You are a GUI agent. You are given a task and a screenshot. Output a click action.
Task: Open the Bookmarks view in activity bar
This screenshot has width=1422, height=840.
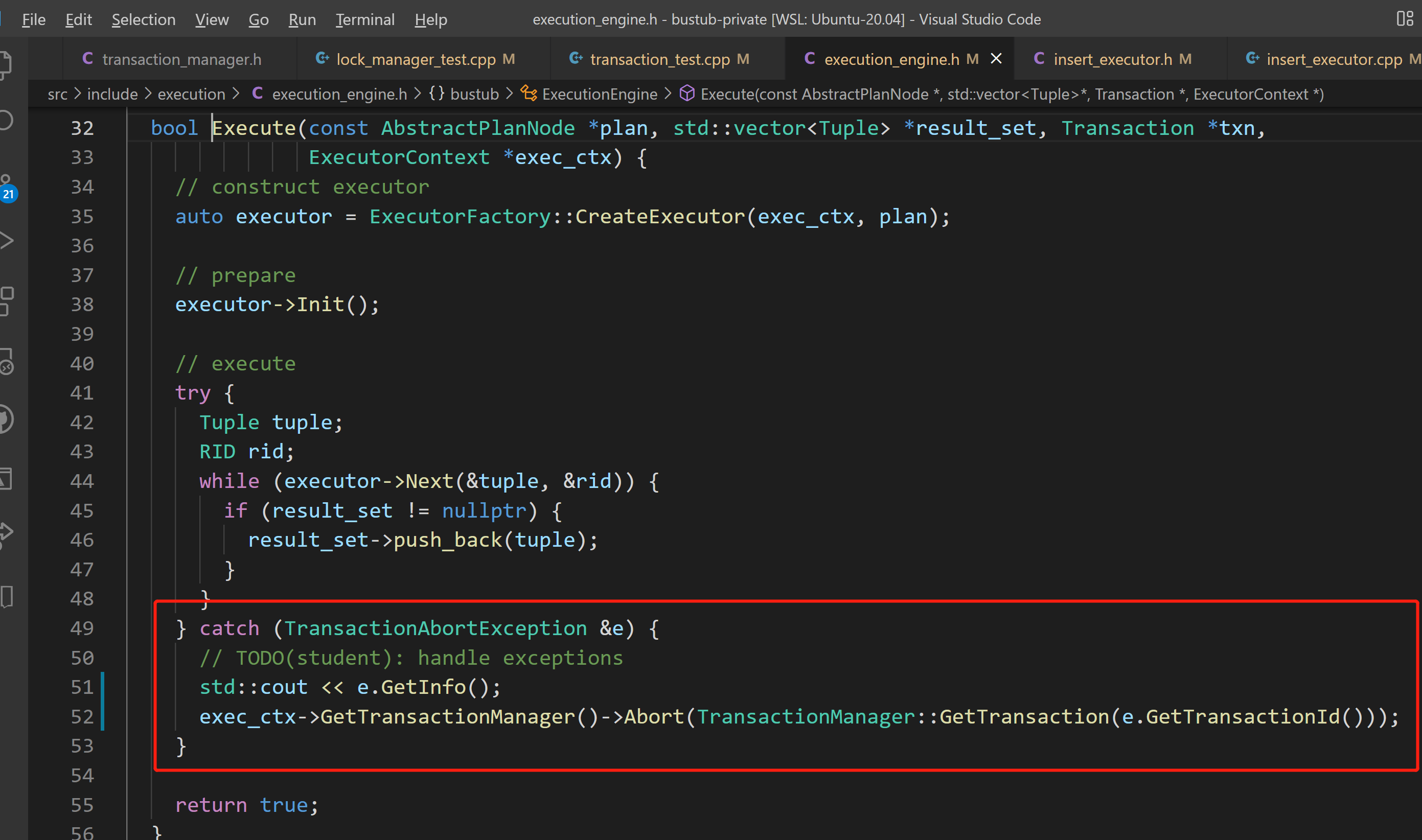point(6,596)
